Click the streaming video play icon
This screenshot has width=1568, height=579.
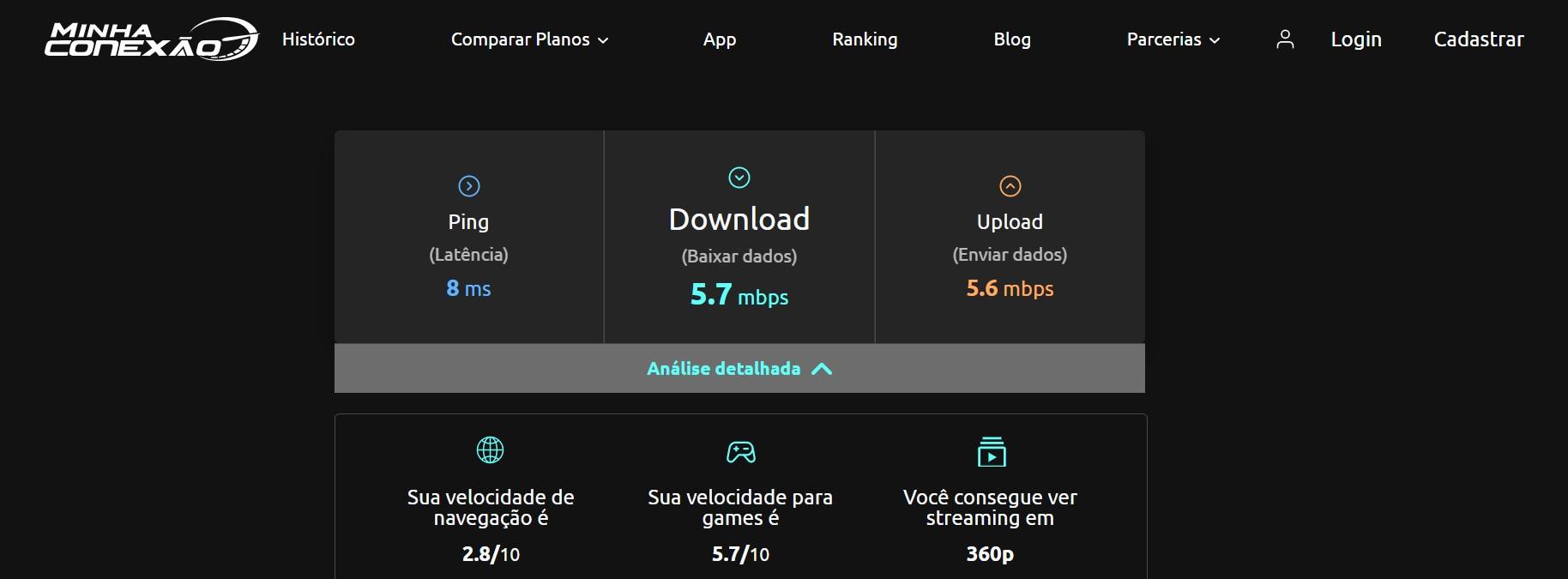click(x=992, y=451)
